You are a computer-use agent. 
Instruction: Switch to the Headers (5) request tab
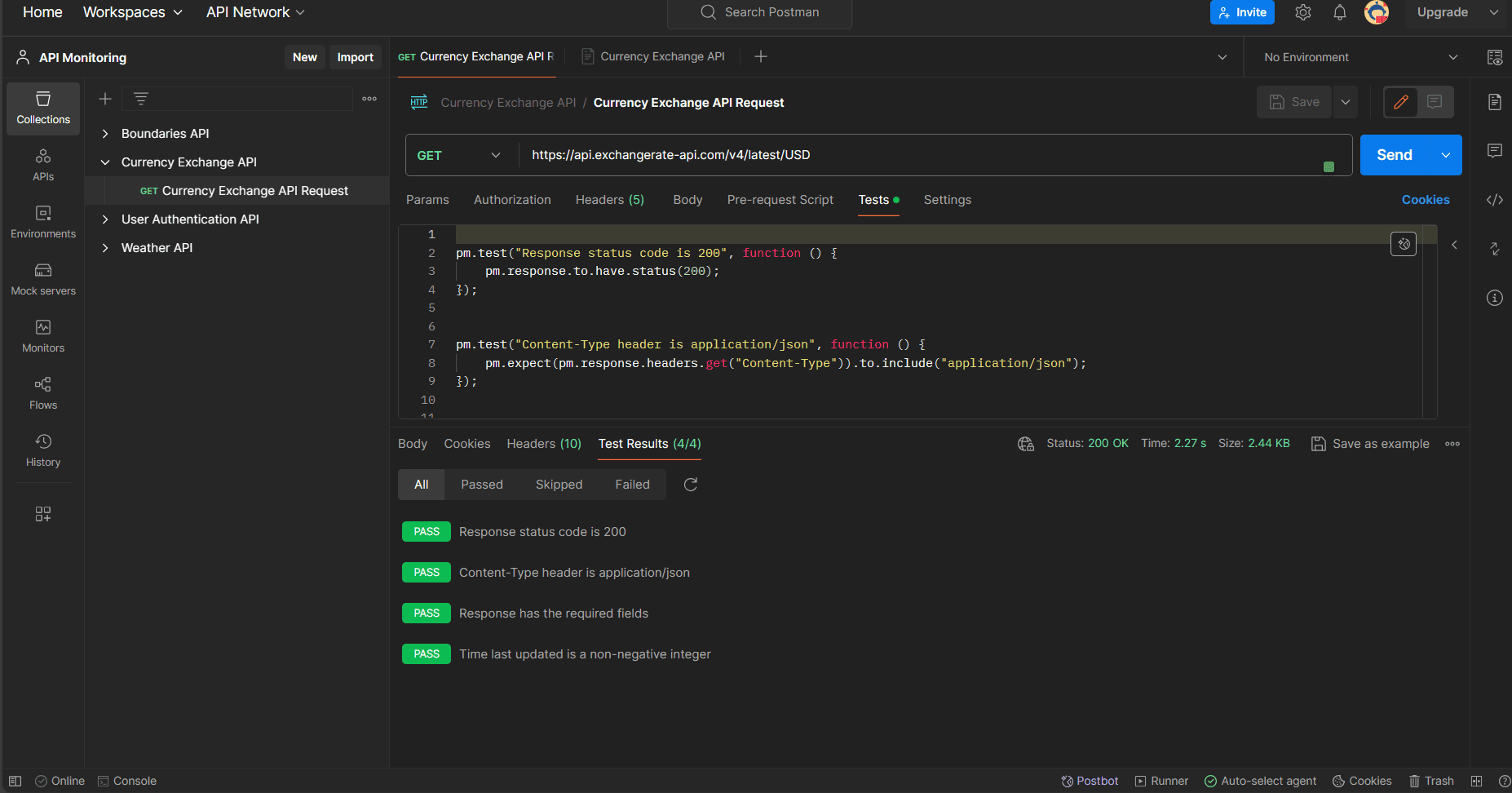(x=610, y=200)
